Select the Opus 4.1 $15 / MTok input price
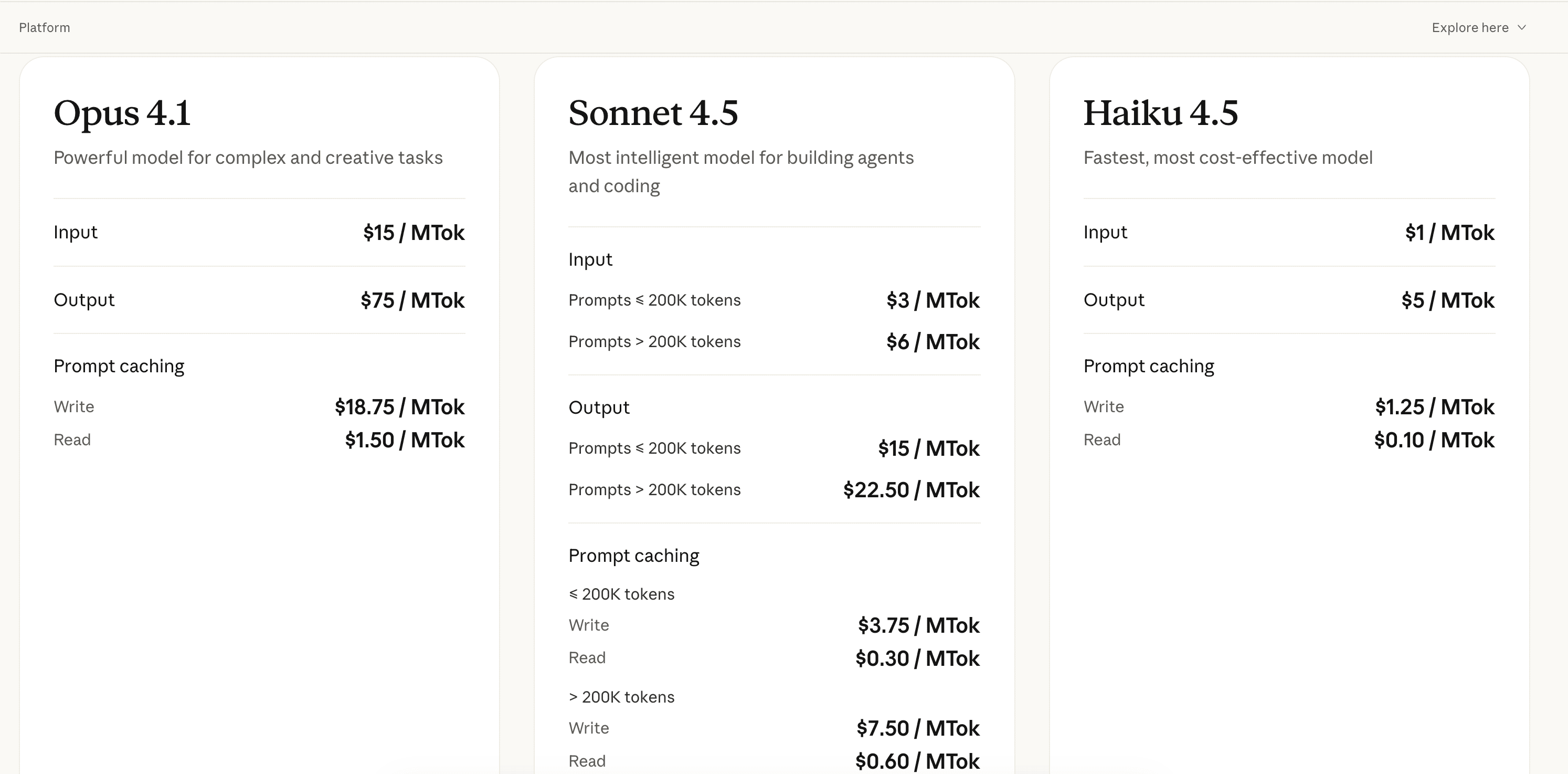1568x774 pixels. click(x=414, y=233)
